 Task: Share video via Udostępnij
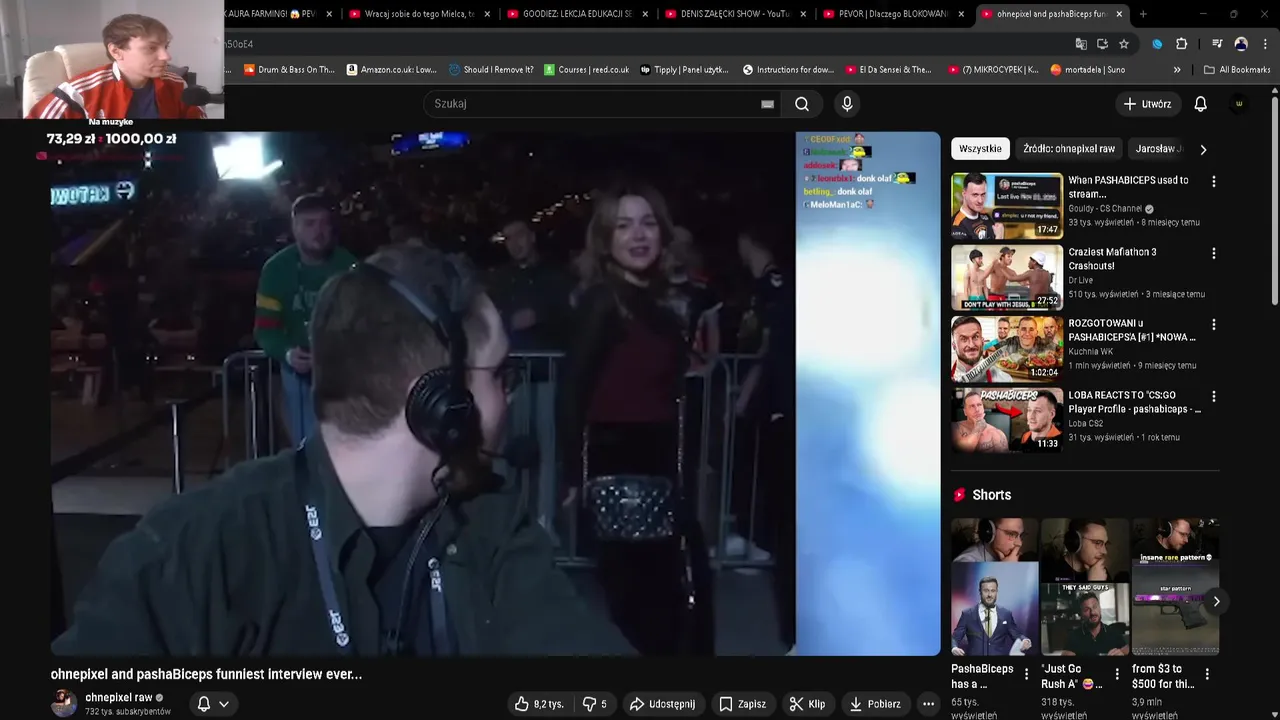662,704
